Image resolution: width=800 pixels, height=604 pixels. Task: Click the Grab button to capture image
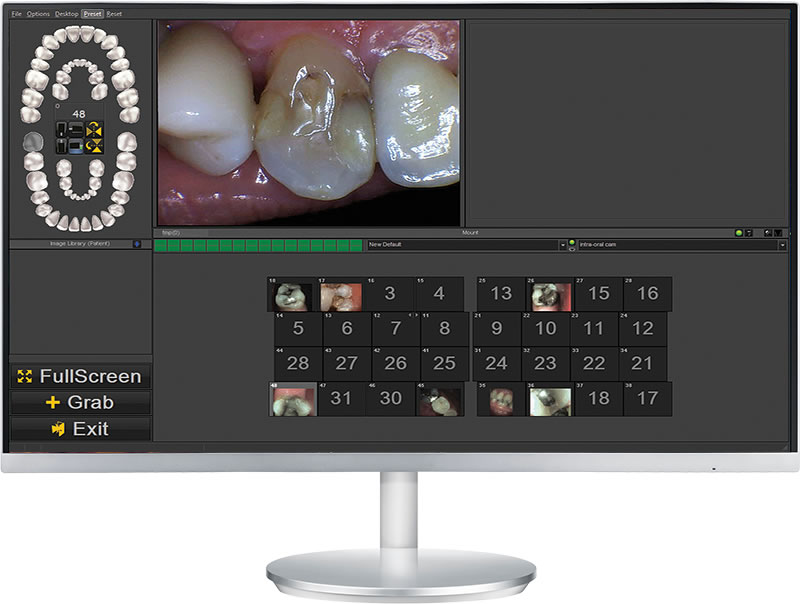(80, 402)
